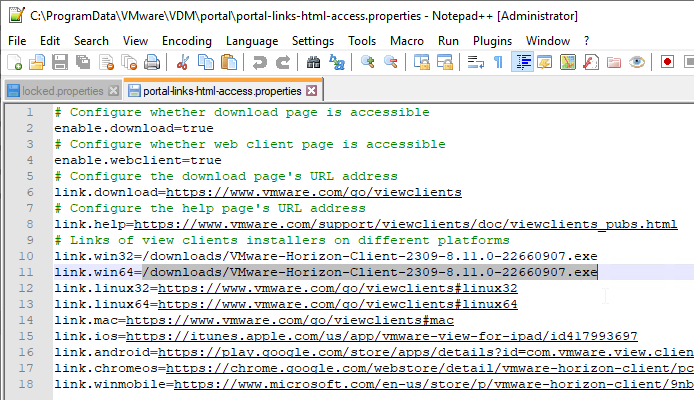Screen dimensions: 694x400
Task: Open the Plugins menu
Action: 492,41
